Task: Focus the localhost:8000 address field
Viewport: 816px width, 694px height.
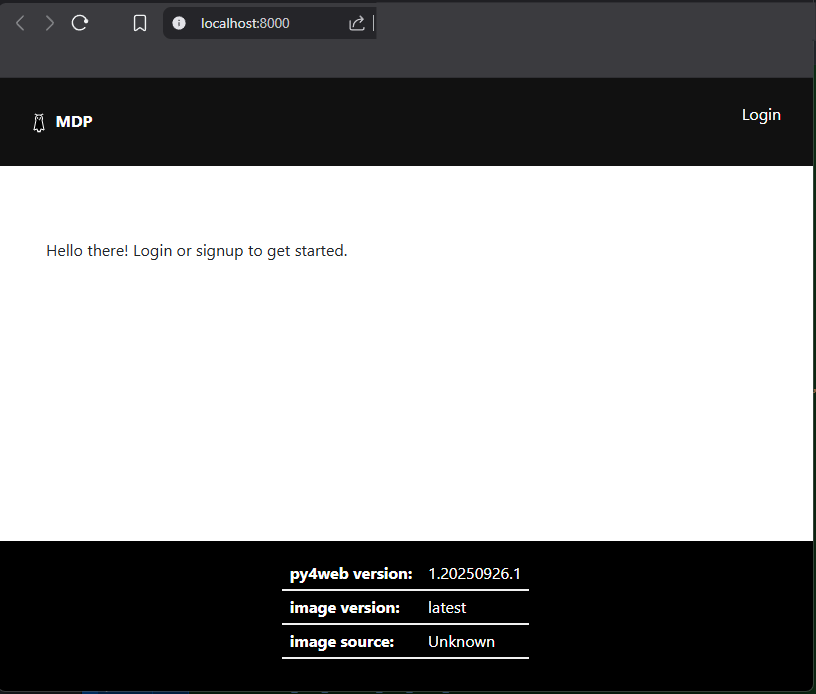Action: (x=245, y=23)
